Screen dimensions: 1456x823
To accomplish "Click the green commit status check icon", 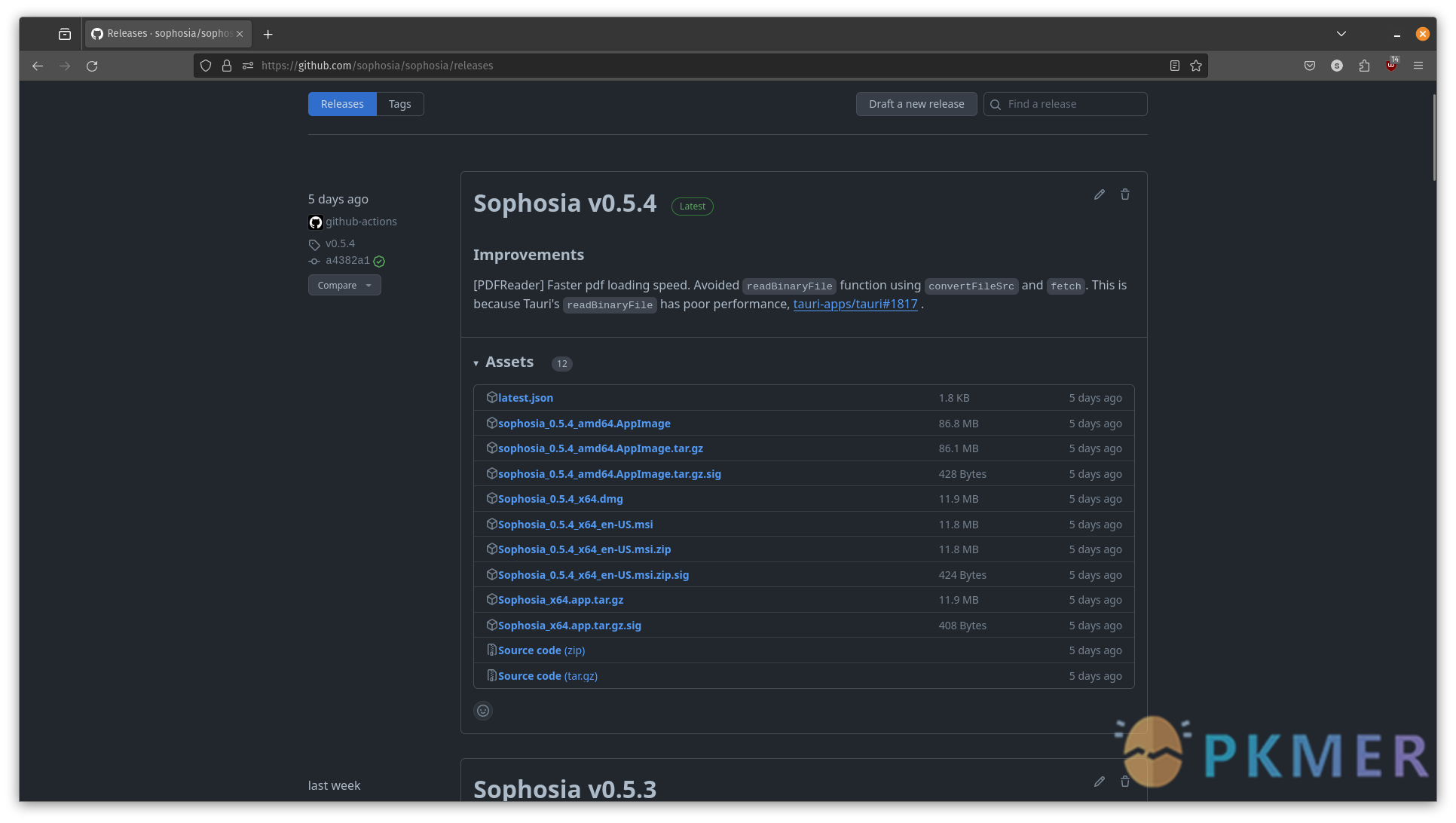I will pos(378,261).
